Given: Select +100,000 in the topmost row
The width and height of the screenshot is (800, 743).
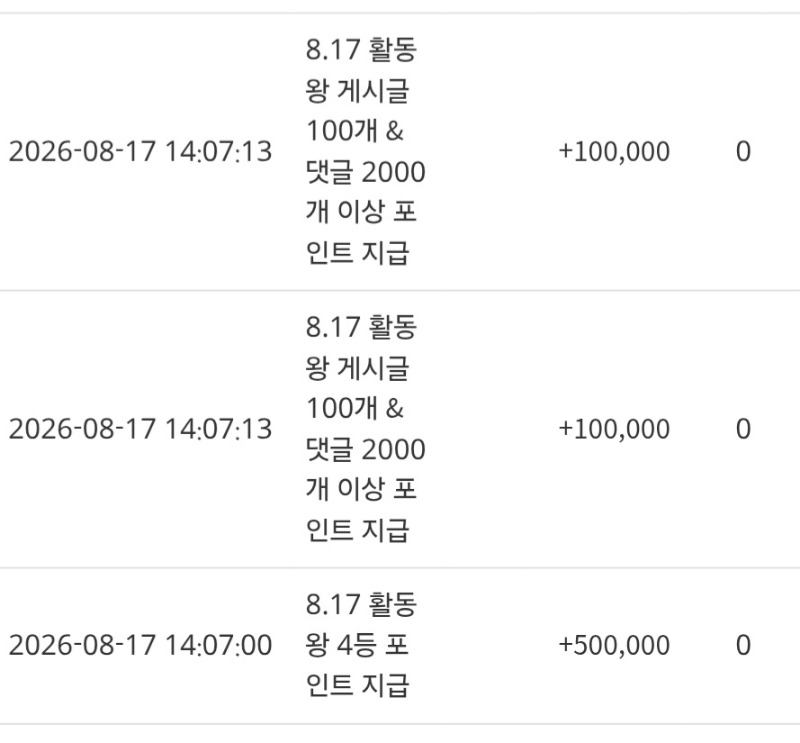Looking at the screenshot, I should pos(614,152).
